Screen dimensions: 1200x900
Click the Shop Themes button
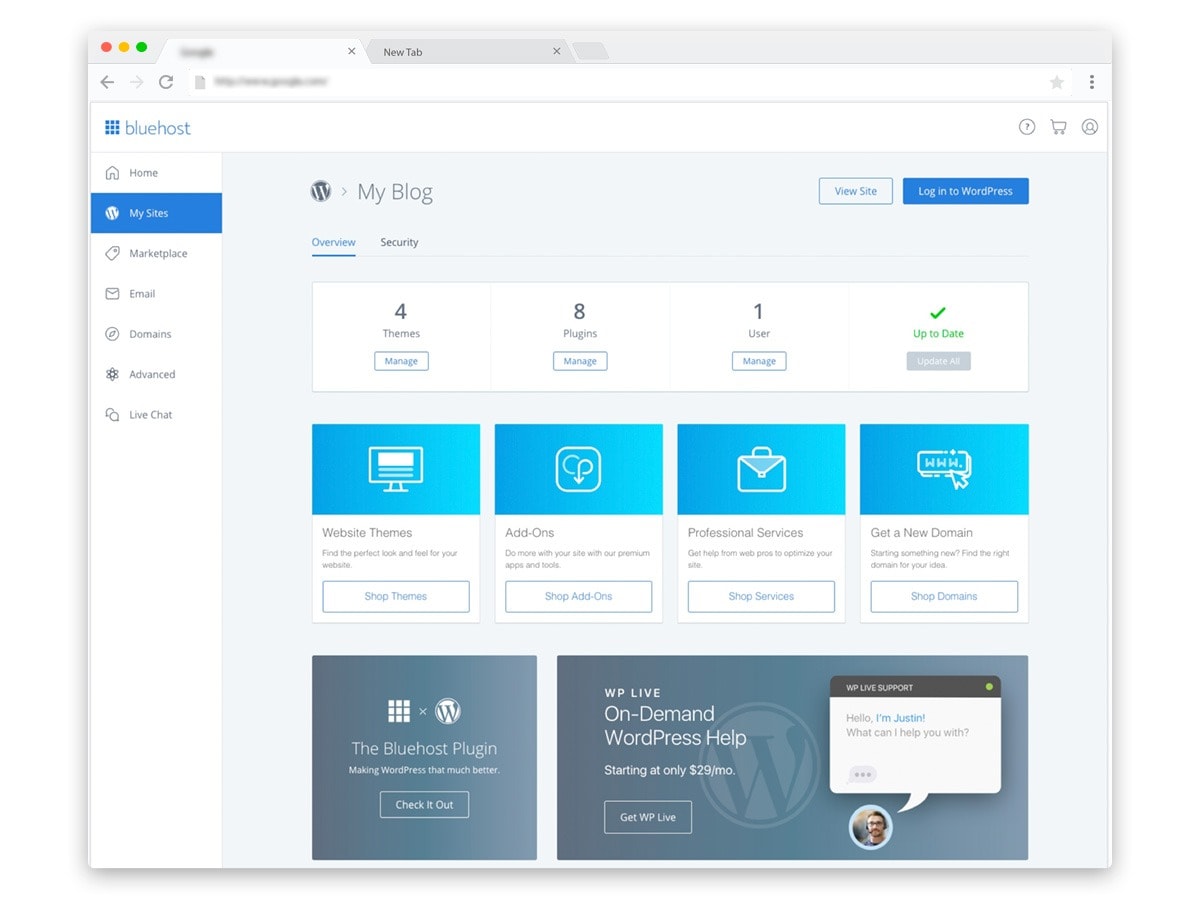click(396, 596)
